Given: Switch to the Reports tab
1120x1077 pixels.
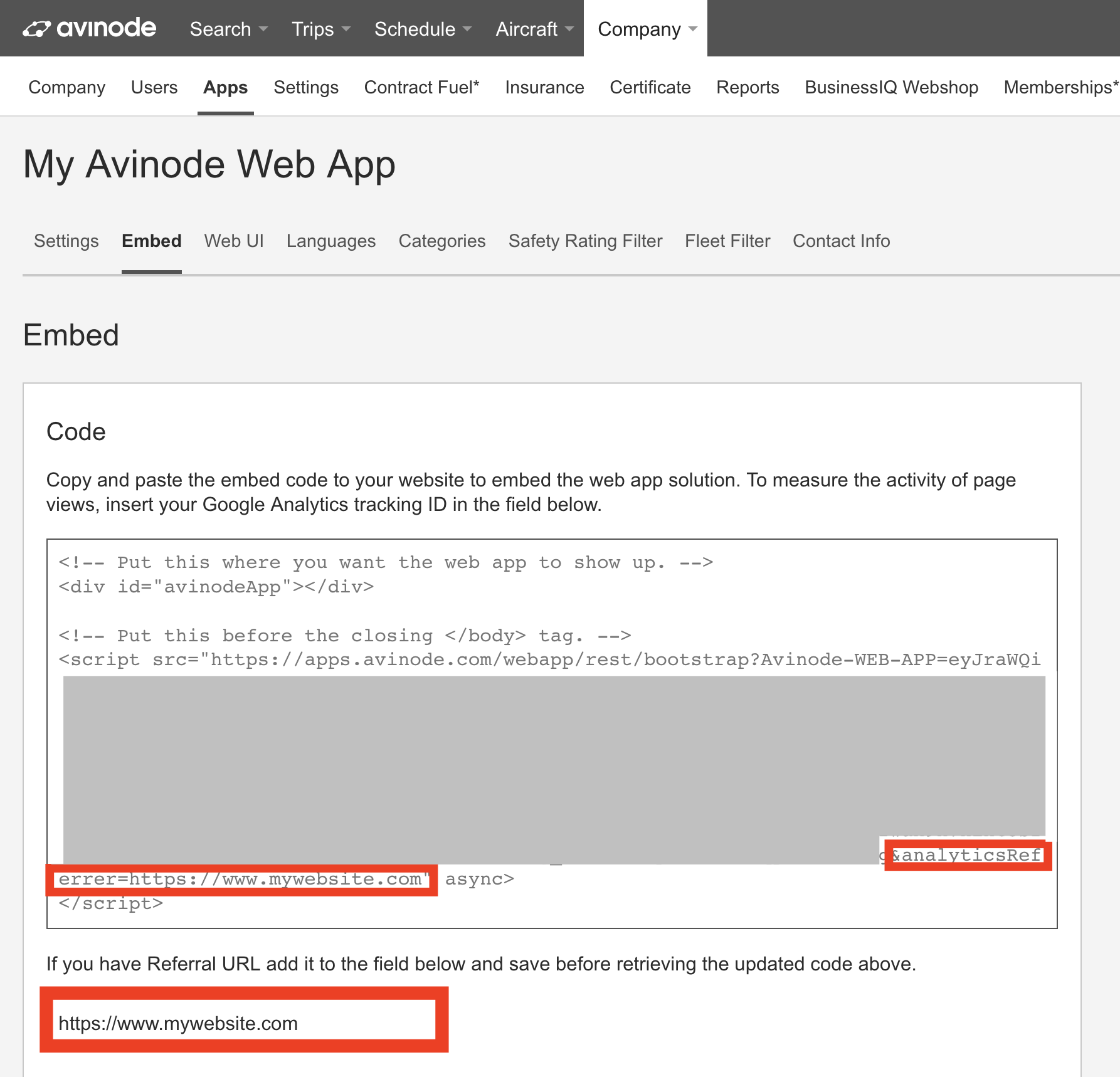Looking at the screenshot, I should 748,87.
